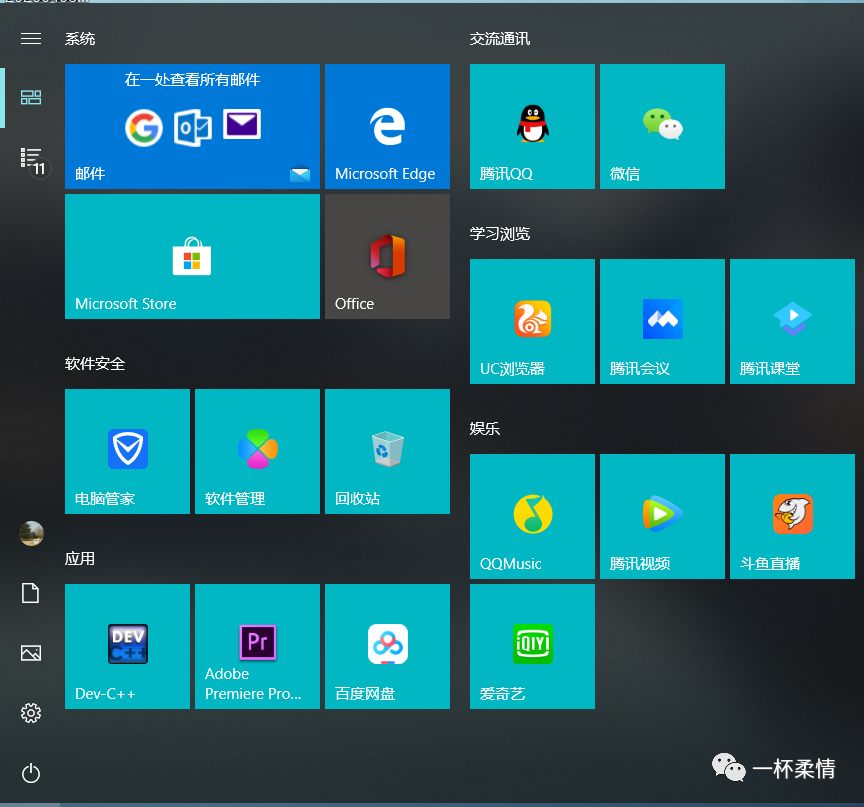Image resolution: width=864 pixels, height=807 pixels.
Task: Click the Google icon in the mail tile
Action: pyautogui.click(x=144, y=128)
